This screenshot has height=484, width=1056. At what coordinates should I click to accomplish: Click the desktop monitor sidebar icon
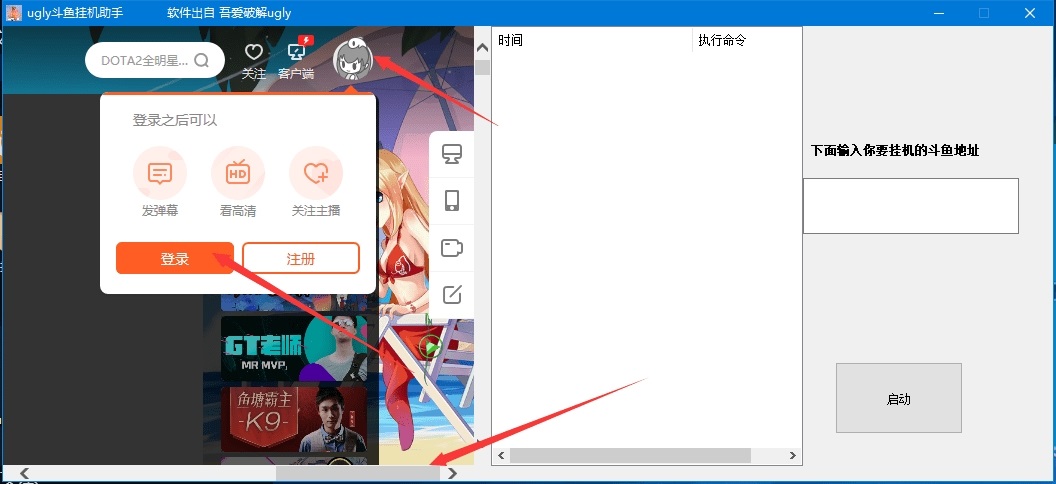[x=452, y=154]
